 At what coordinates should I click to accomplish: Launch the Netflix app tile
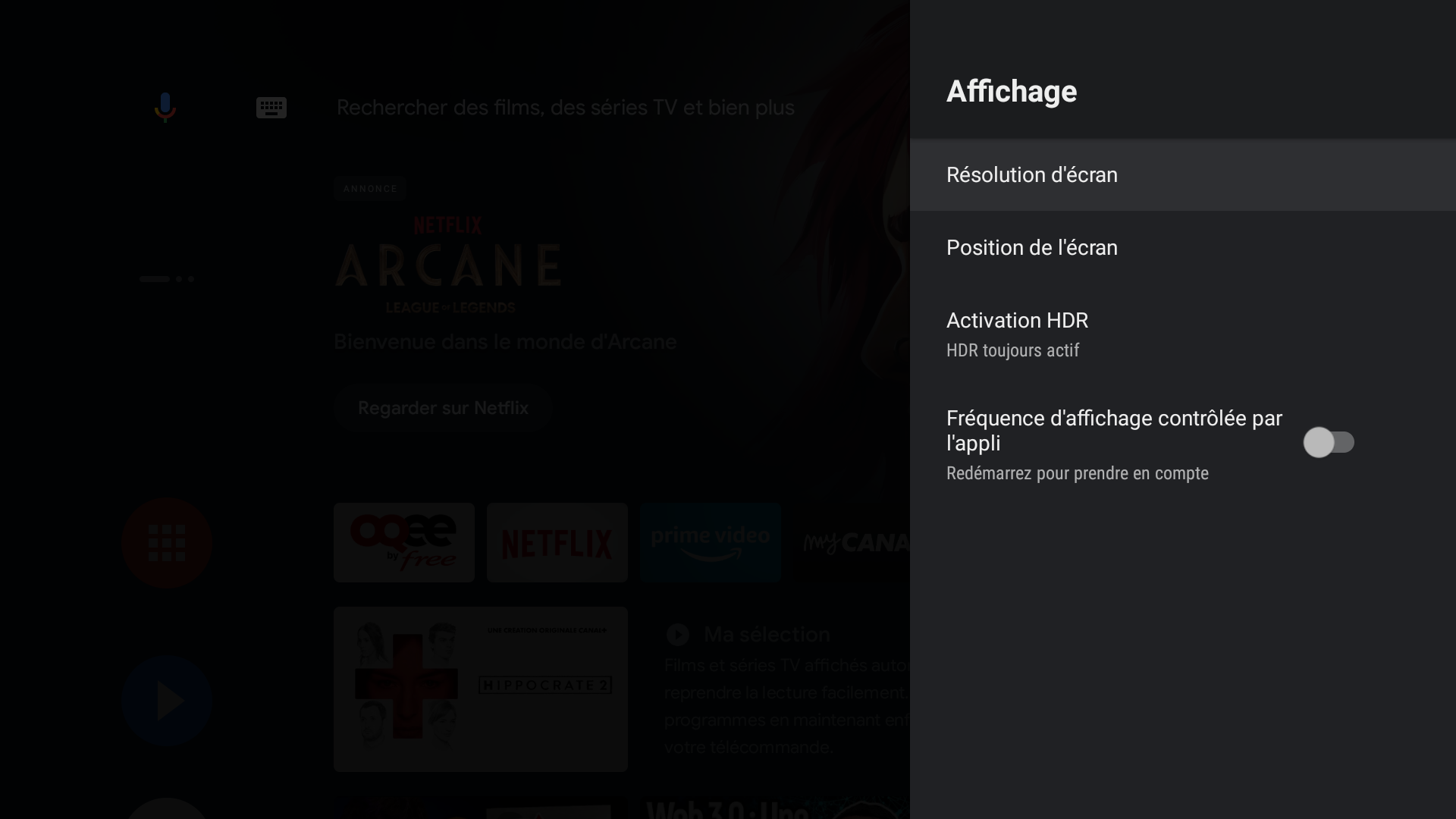pos(557,542)
